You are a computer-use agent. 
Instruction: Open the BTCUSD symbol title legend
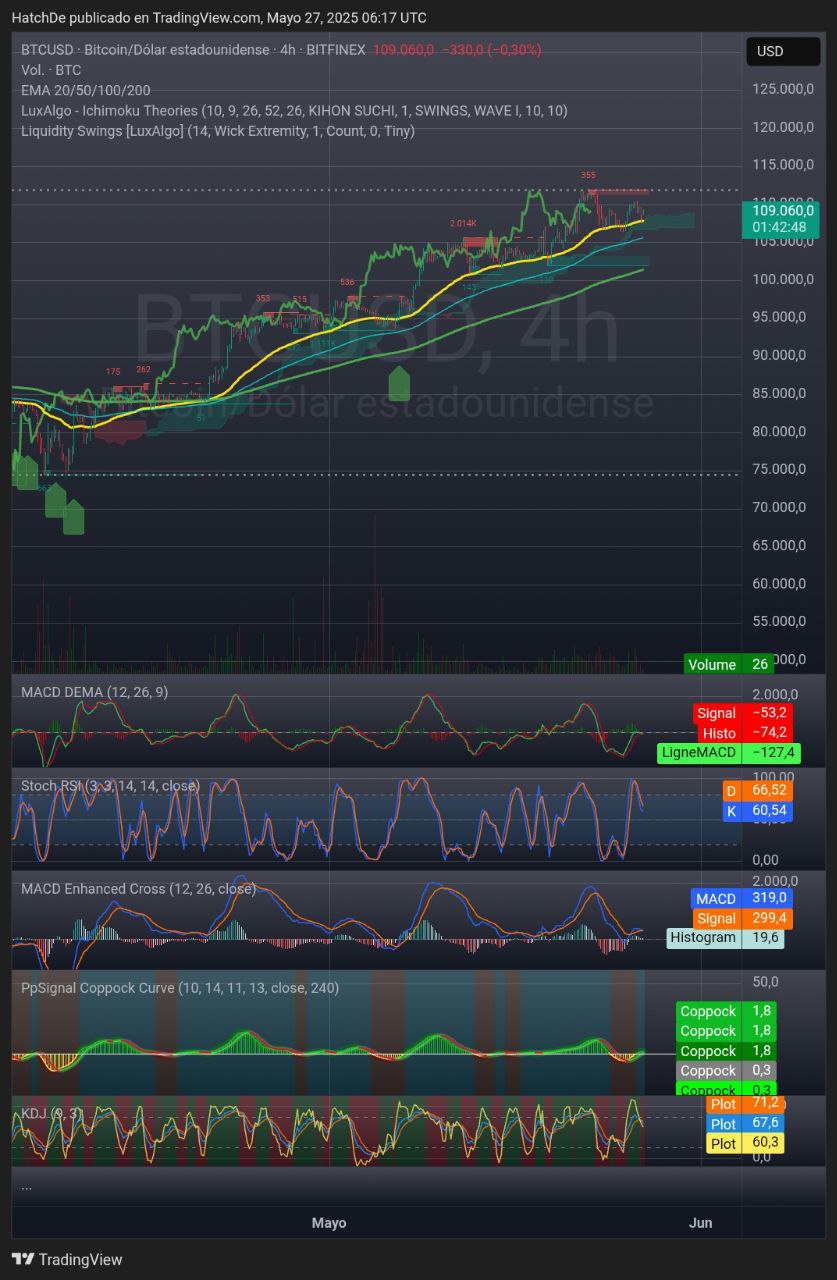click(x=193, y=49)
